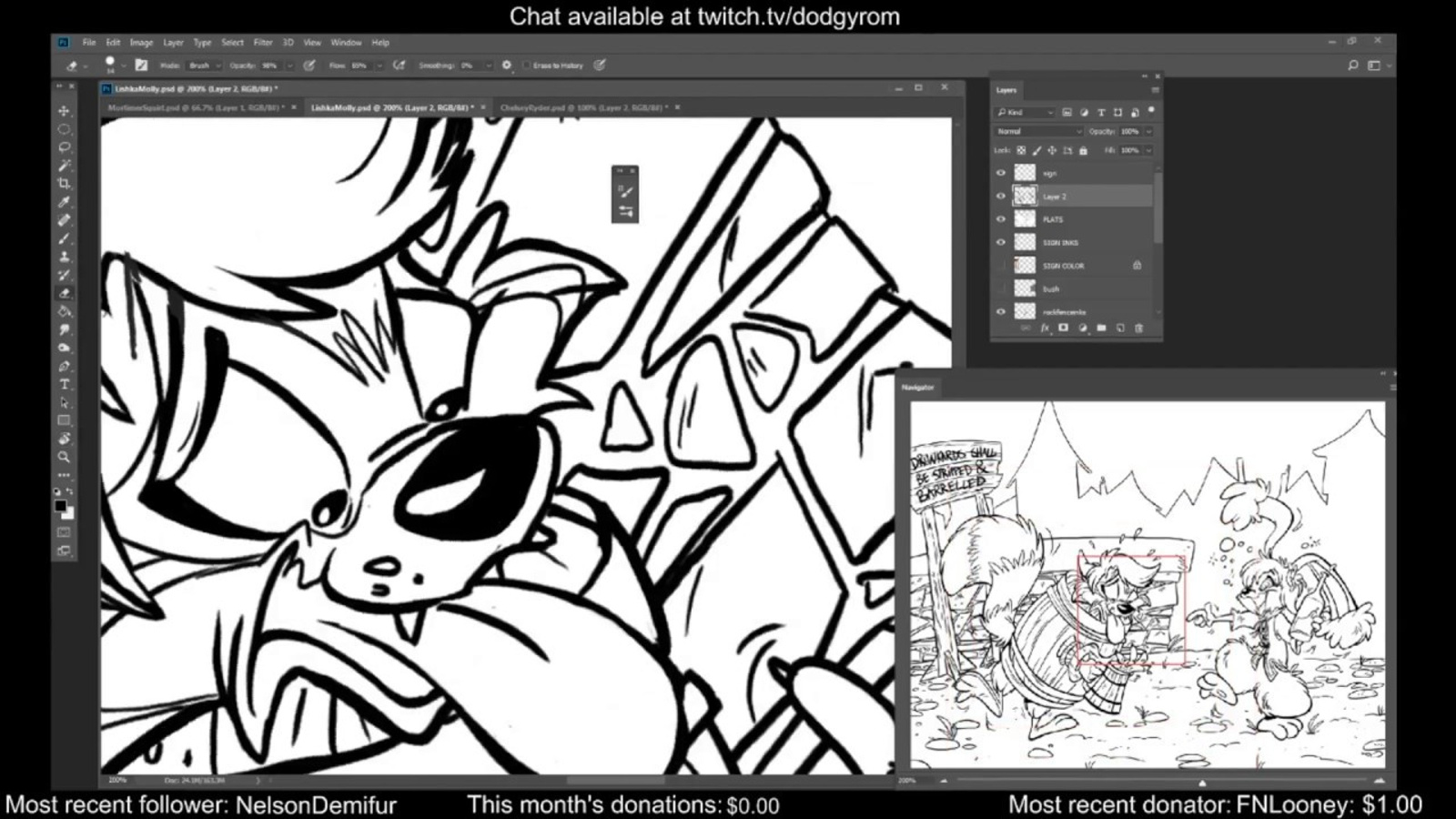The width and height of the screenshot is (1456, 819).
Task: Pick the Crop tool in the toolbar
Action: (64, 184)
